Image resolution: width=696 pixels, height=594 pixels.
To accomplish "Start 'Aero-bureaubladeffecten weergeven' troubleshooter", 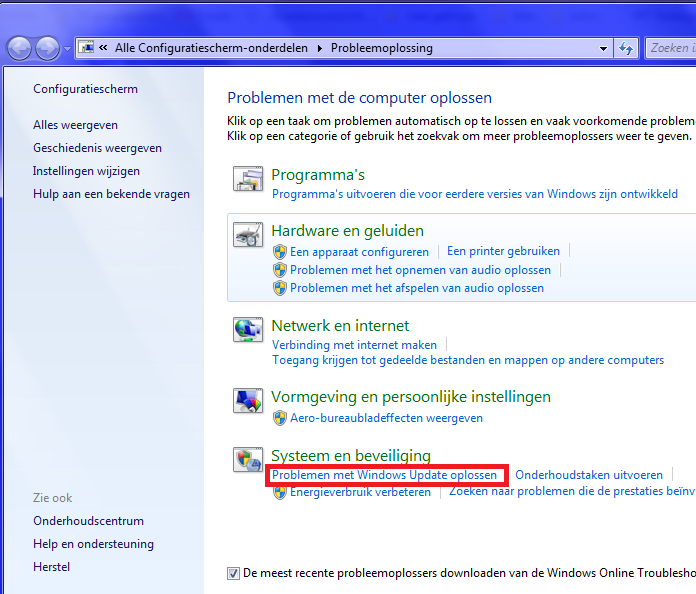I will coord(386,418).
